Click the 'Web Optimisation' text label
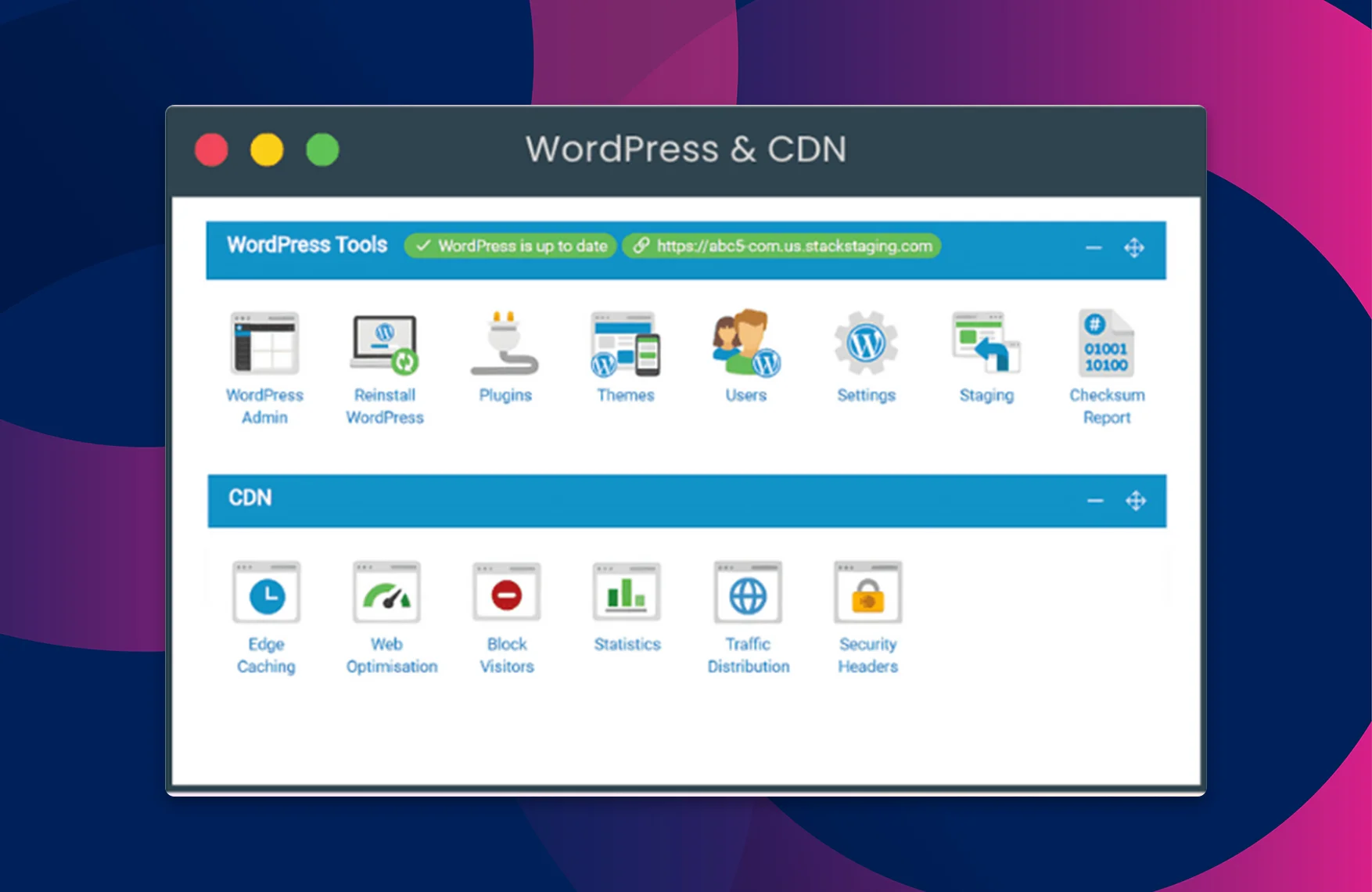 [x=391, y=656]
